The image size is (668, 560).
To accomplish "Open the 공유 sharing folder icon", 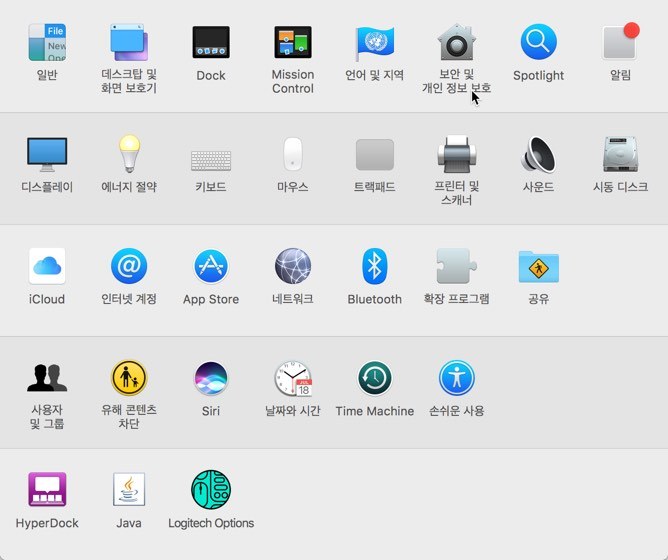I will tap(538, 267).
